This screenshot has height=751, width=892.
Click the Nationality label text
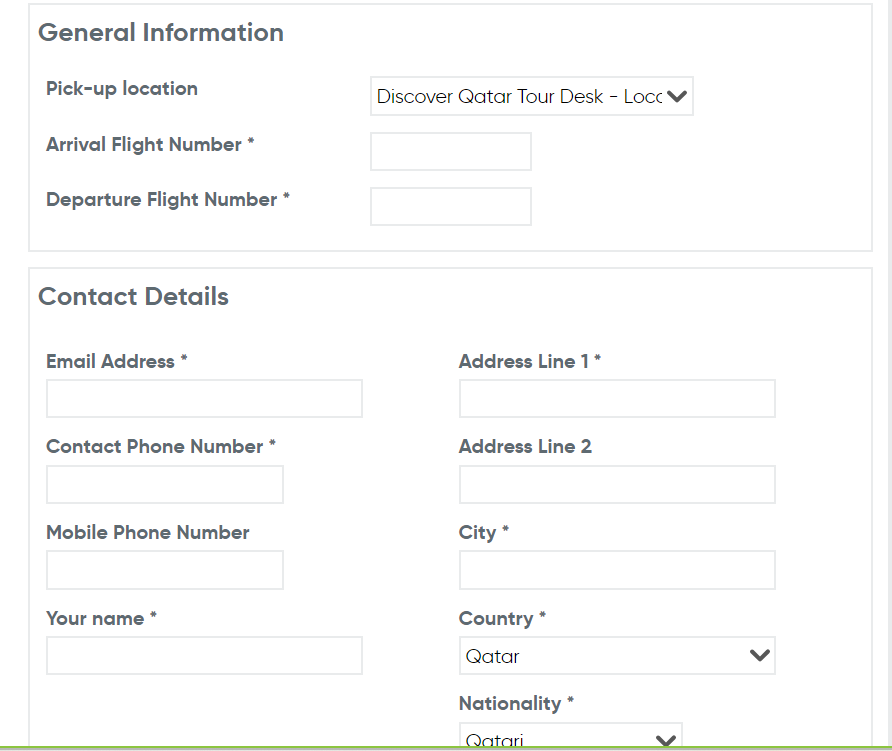click(x=515, y=704)
